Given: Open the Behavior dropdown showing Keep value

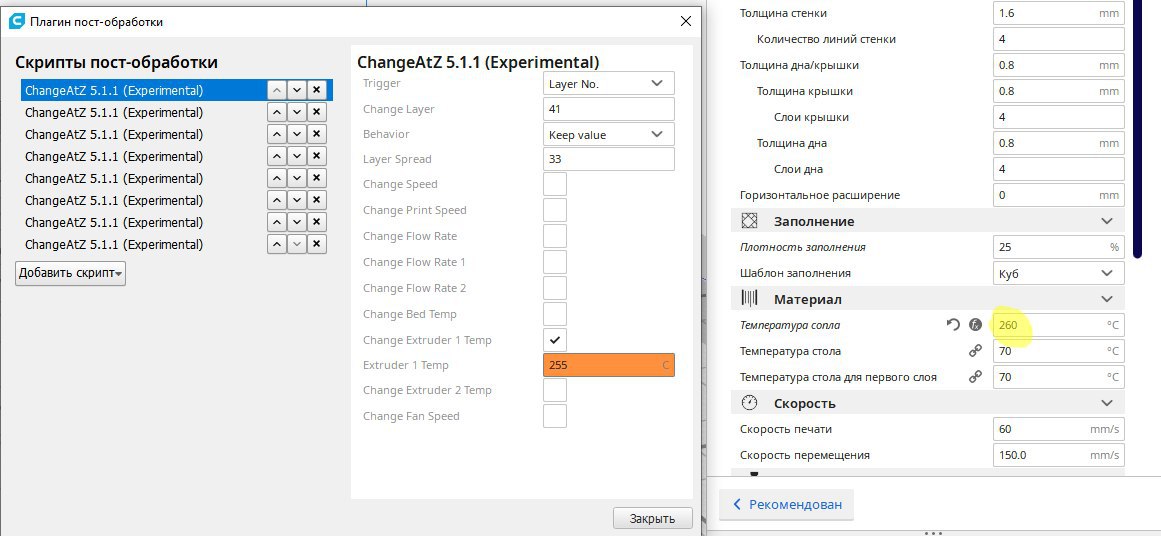Looking at the screenshot, I should (x=609, y=135).
